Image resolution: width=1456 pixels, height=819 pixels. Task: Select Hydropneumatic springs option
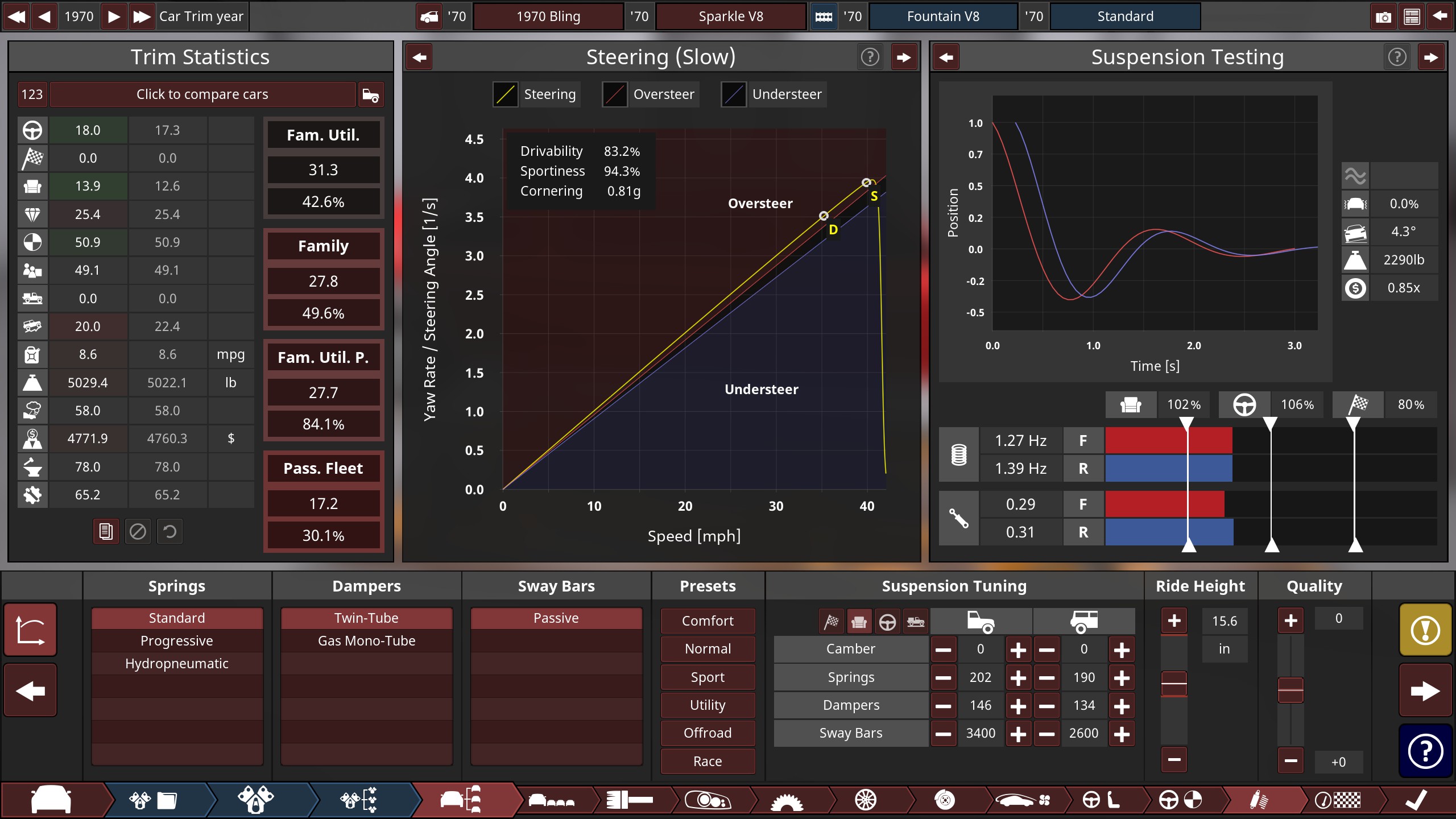point(177,664)
